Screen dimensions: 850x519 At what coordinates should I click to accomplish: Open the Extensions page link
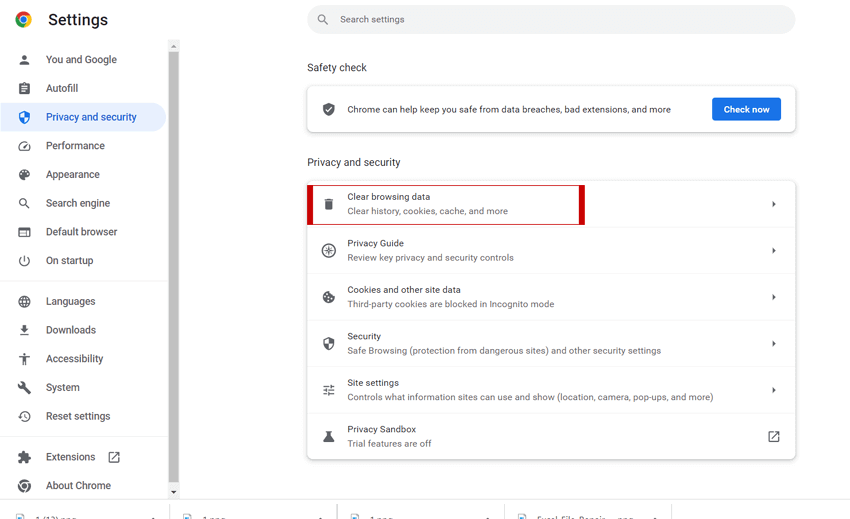click(x=83, y=457)
